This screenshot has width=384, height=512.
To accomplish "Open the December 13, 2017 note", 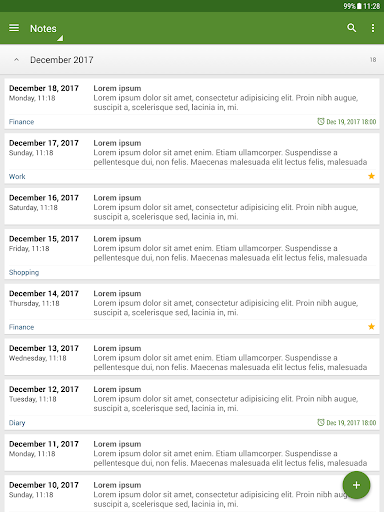I will pyautogui.click(x=192, y=357).
